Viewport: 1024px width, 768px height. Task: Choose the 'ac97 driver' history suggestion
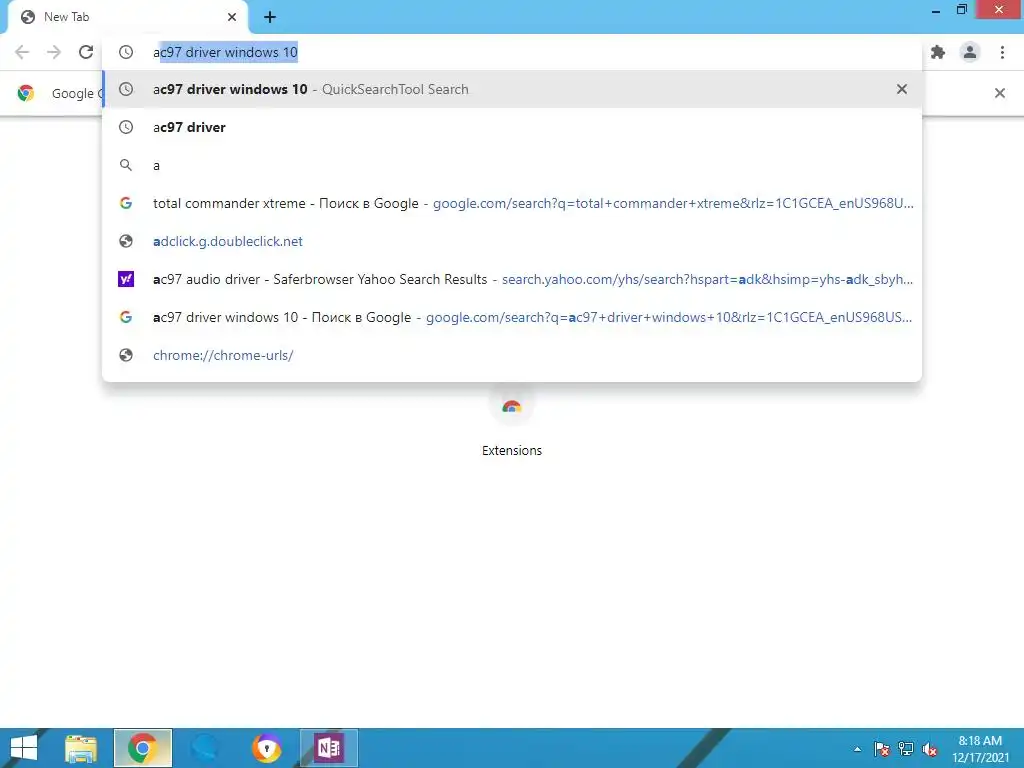(512, 127)
